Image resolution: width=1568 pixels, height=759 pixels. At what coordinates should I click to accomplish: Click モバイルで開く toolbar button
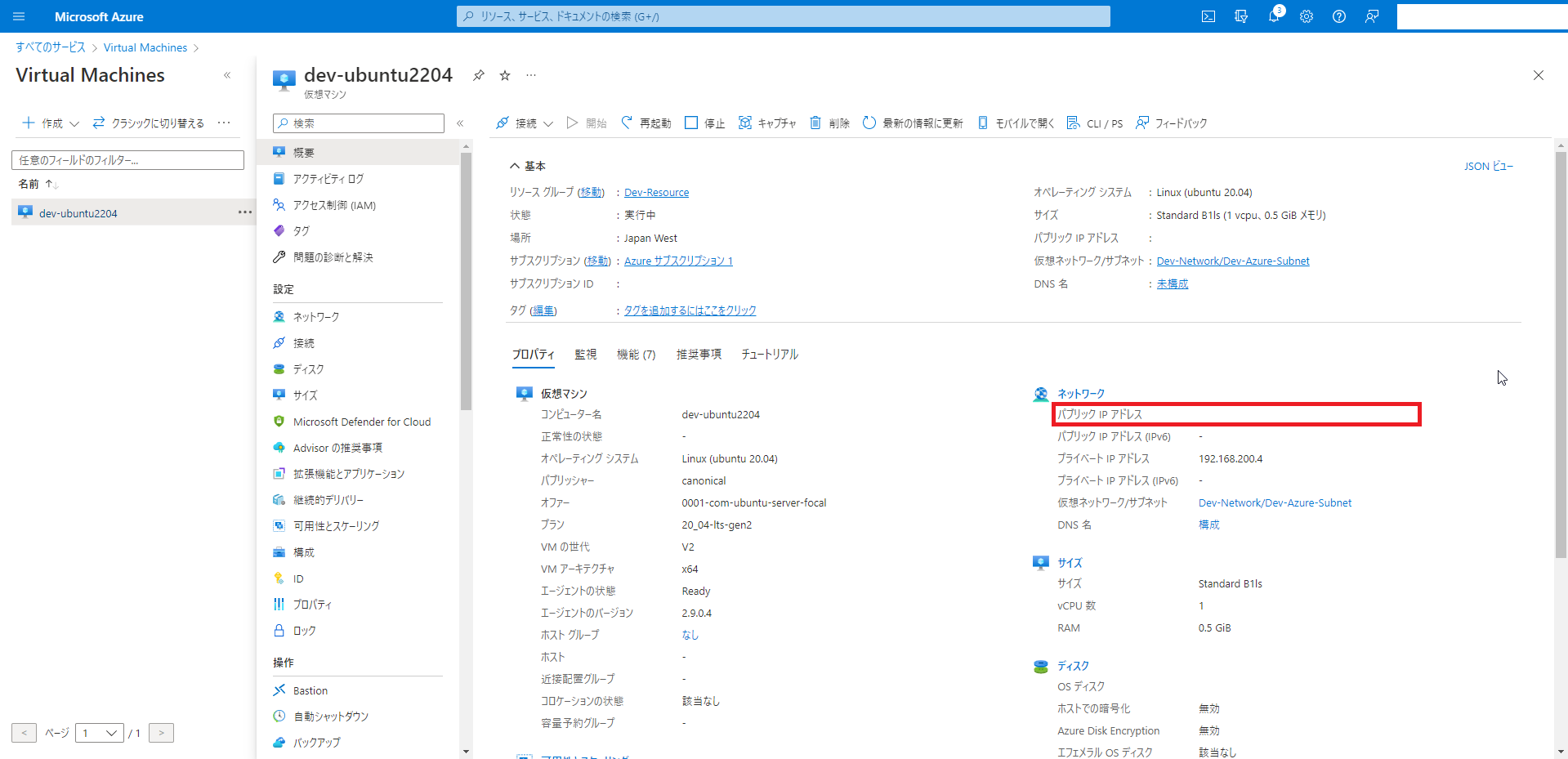click(x=1016, y=123)
